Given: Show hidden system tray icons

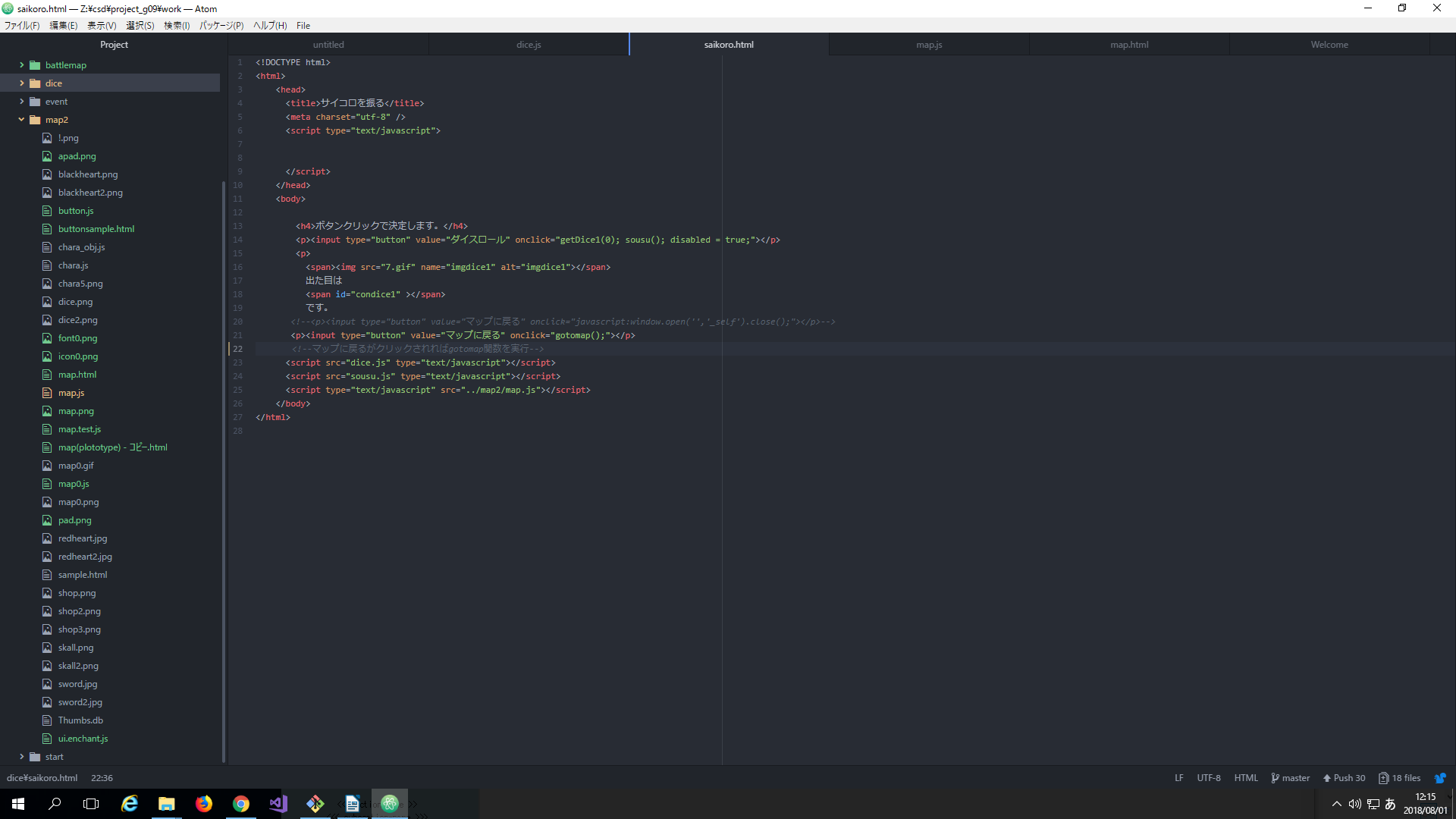Looking at the screenshot, I should (1336, 804).
